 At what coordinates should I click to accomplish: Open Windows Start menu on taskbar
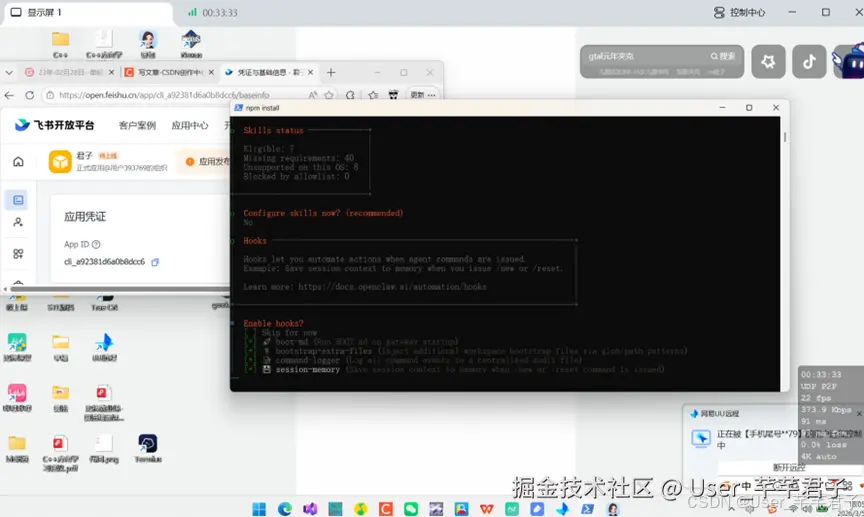point(259,509)
